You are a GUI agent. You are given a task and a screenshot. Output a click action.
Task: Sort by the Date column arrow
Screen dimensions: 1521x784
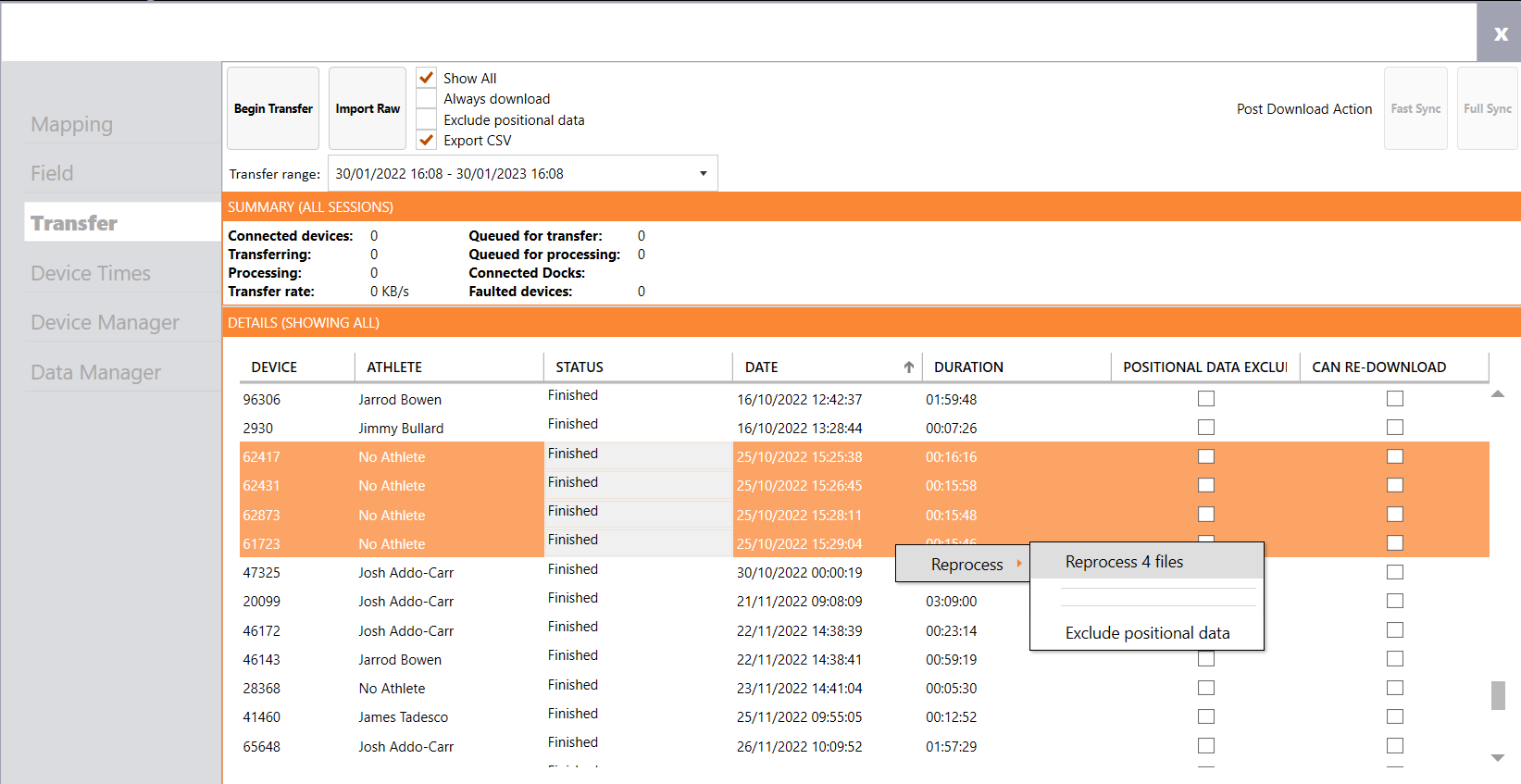point(908,367)
